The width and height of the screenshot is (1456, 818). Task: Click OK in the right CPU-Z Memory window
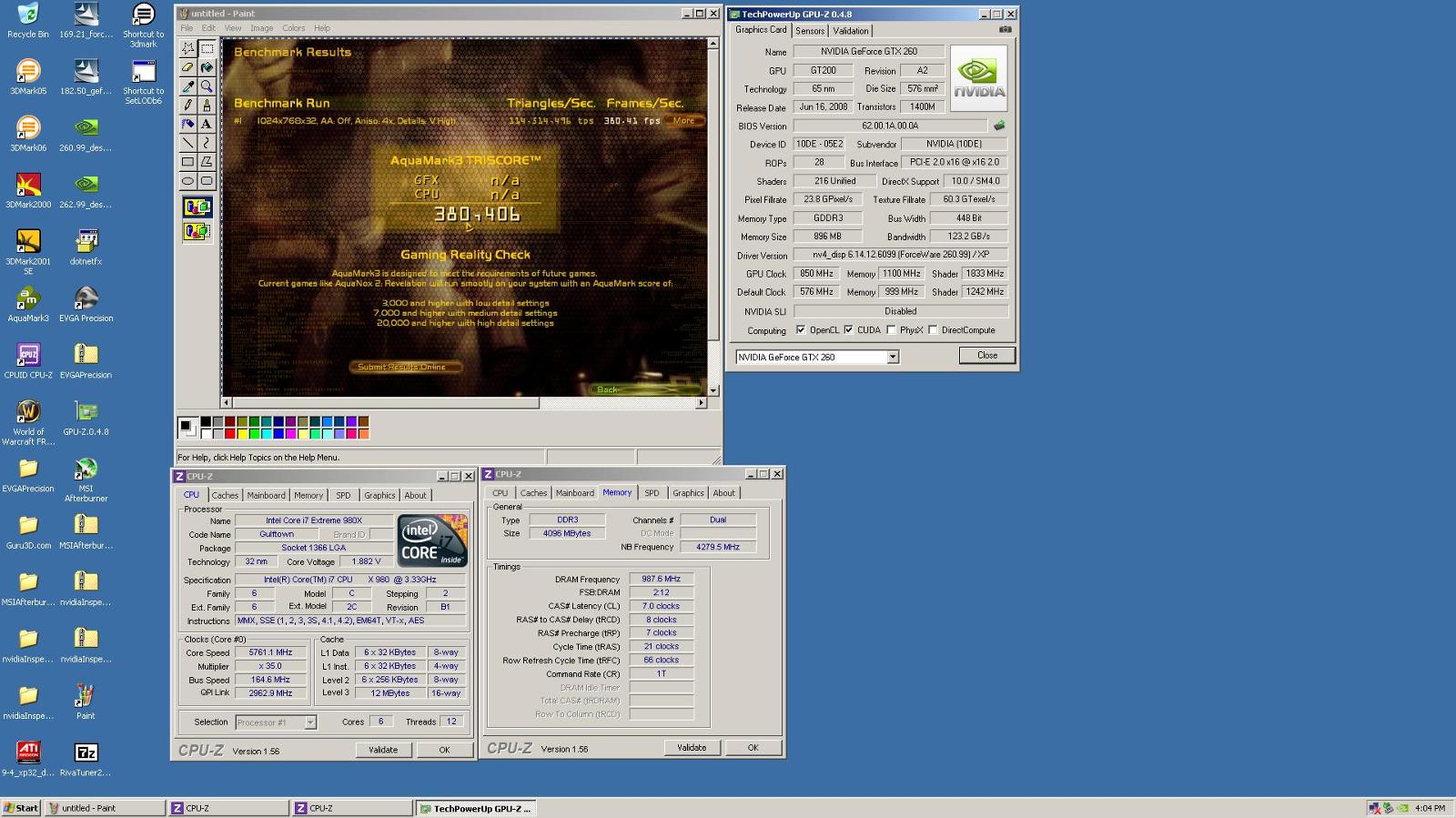point(753,747)
